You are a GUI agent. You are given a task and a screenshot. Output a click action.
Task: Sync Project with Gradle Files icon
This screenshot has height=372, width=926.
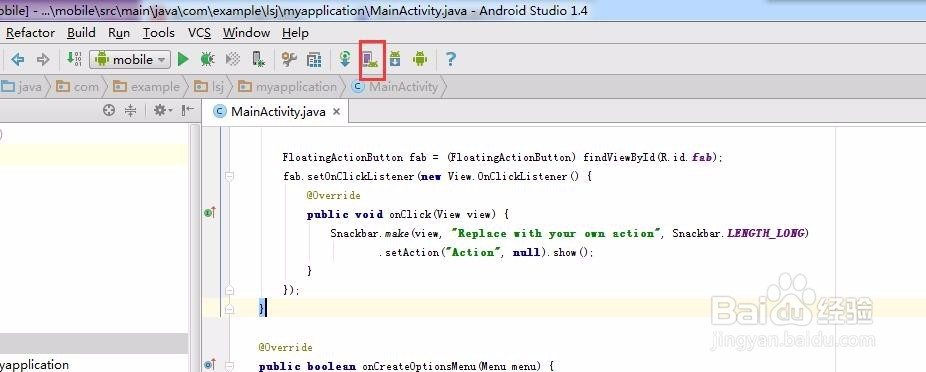pos(345,59)
